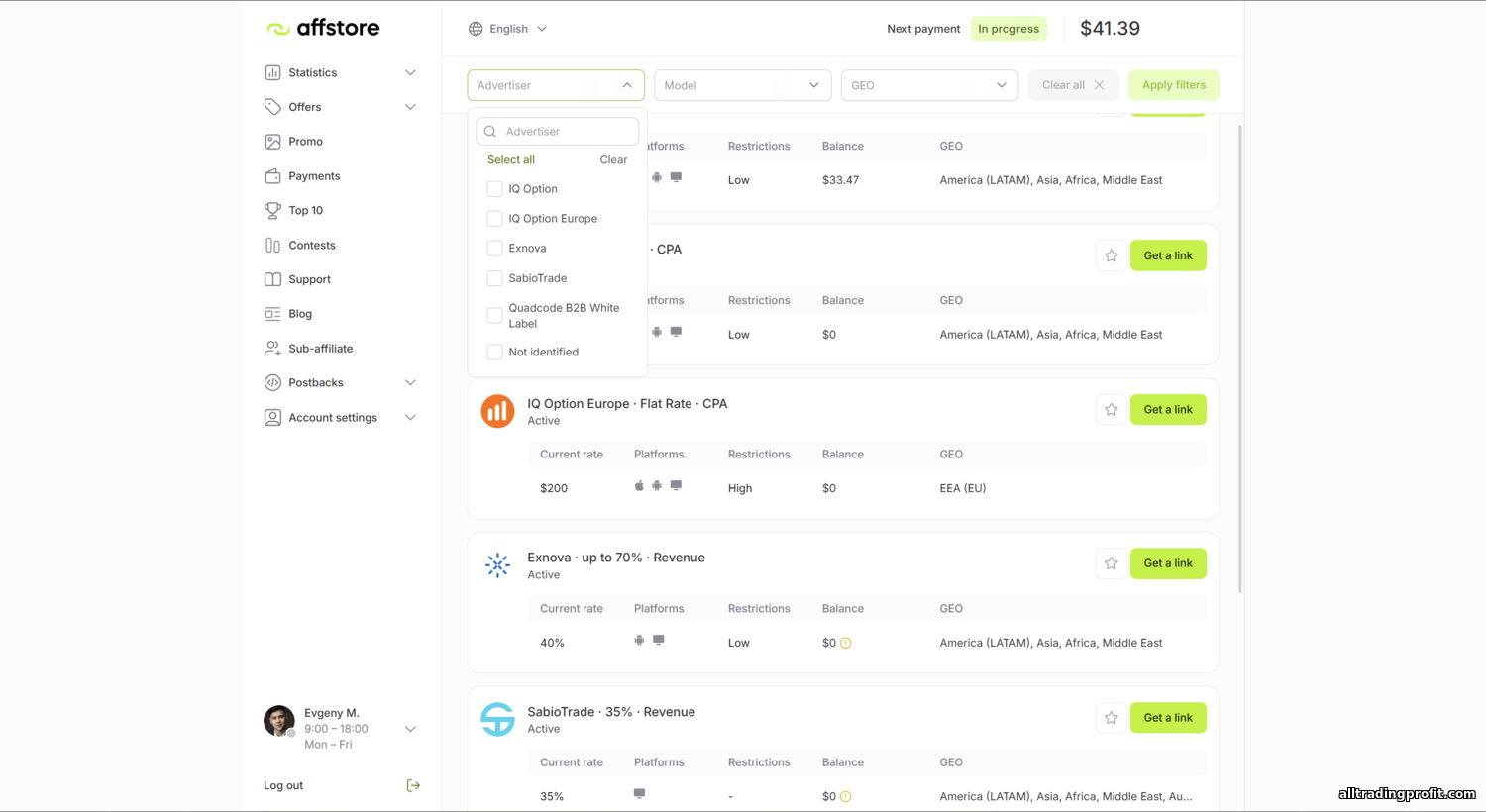Click the Payments wallet icon
The height and width of the screenshot is (812, 1486).
pyautogui.click(x=272, y=176)
